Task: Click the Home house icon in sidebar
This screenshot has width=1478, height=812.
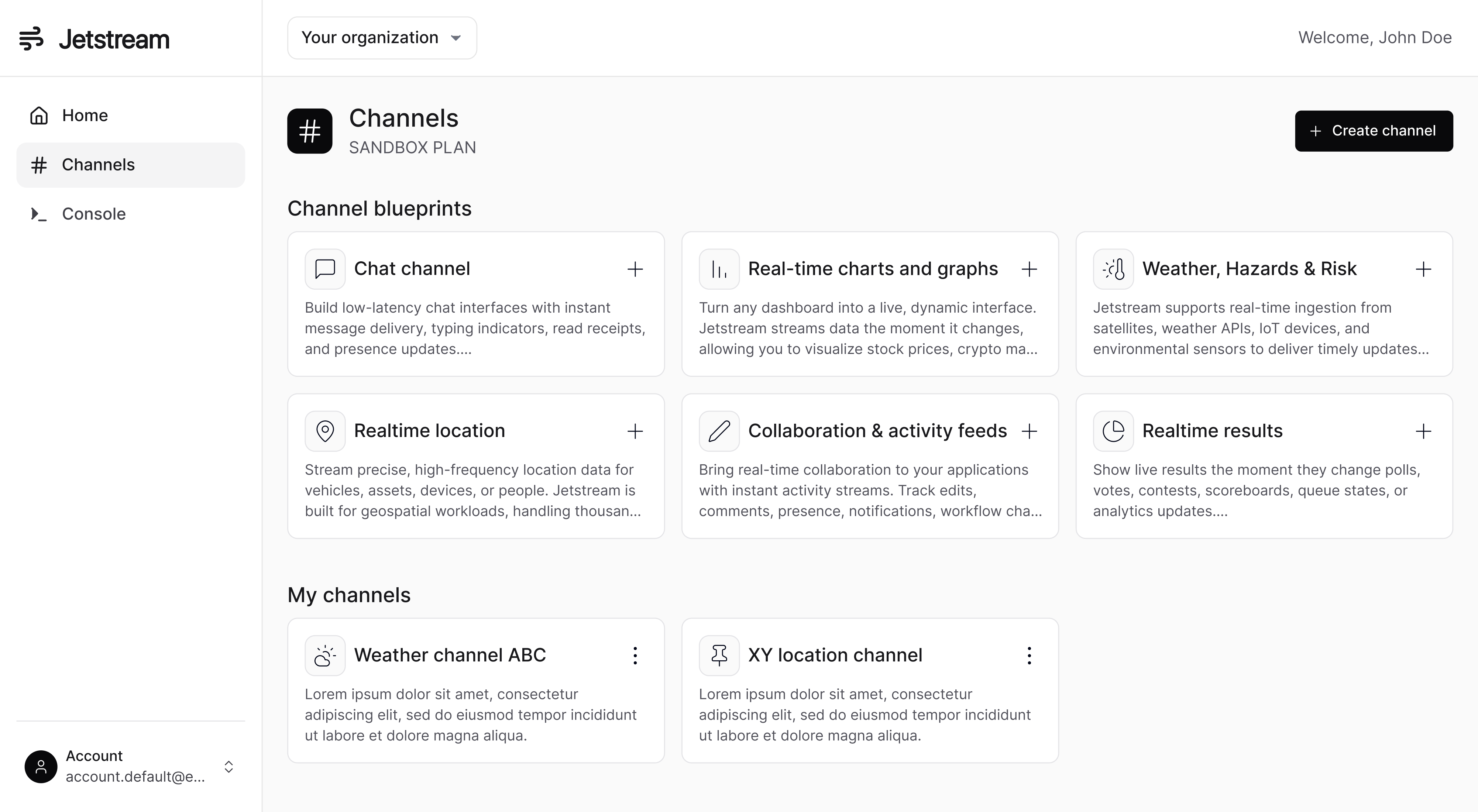Action: coord(39,116)
